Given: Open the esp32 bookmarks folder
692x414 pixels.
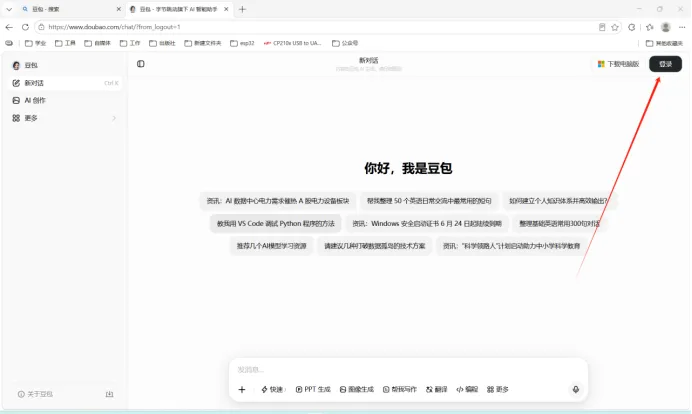Looking at the screenshot, I should (x=242, y=43).
